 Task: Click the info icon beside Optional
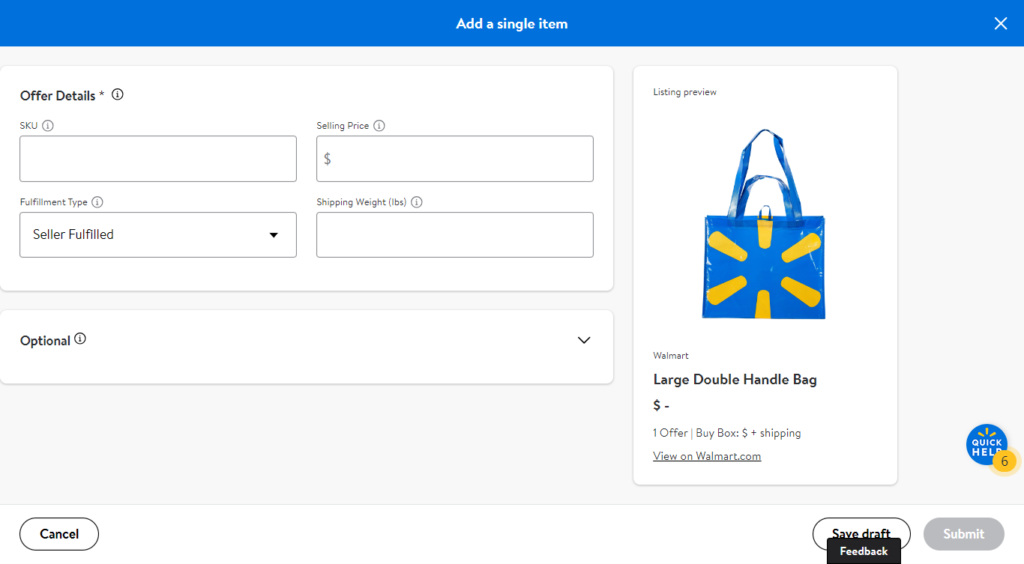pyautogui.click(x=80, y=339)
